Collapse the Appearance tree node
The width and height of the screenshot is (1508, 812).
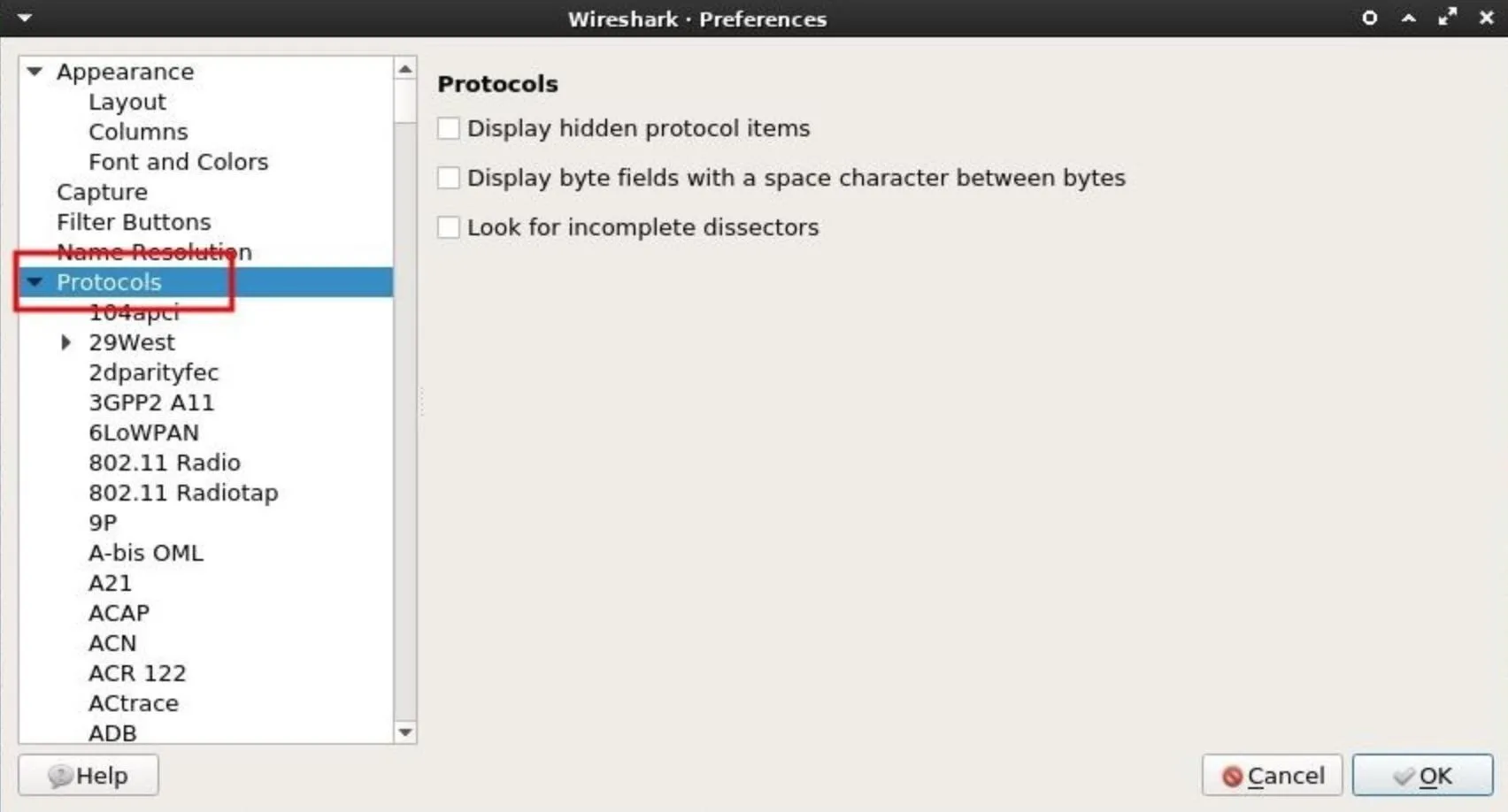point(35,72)
